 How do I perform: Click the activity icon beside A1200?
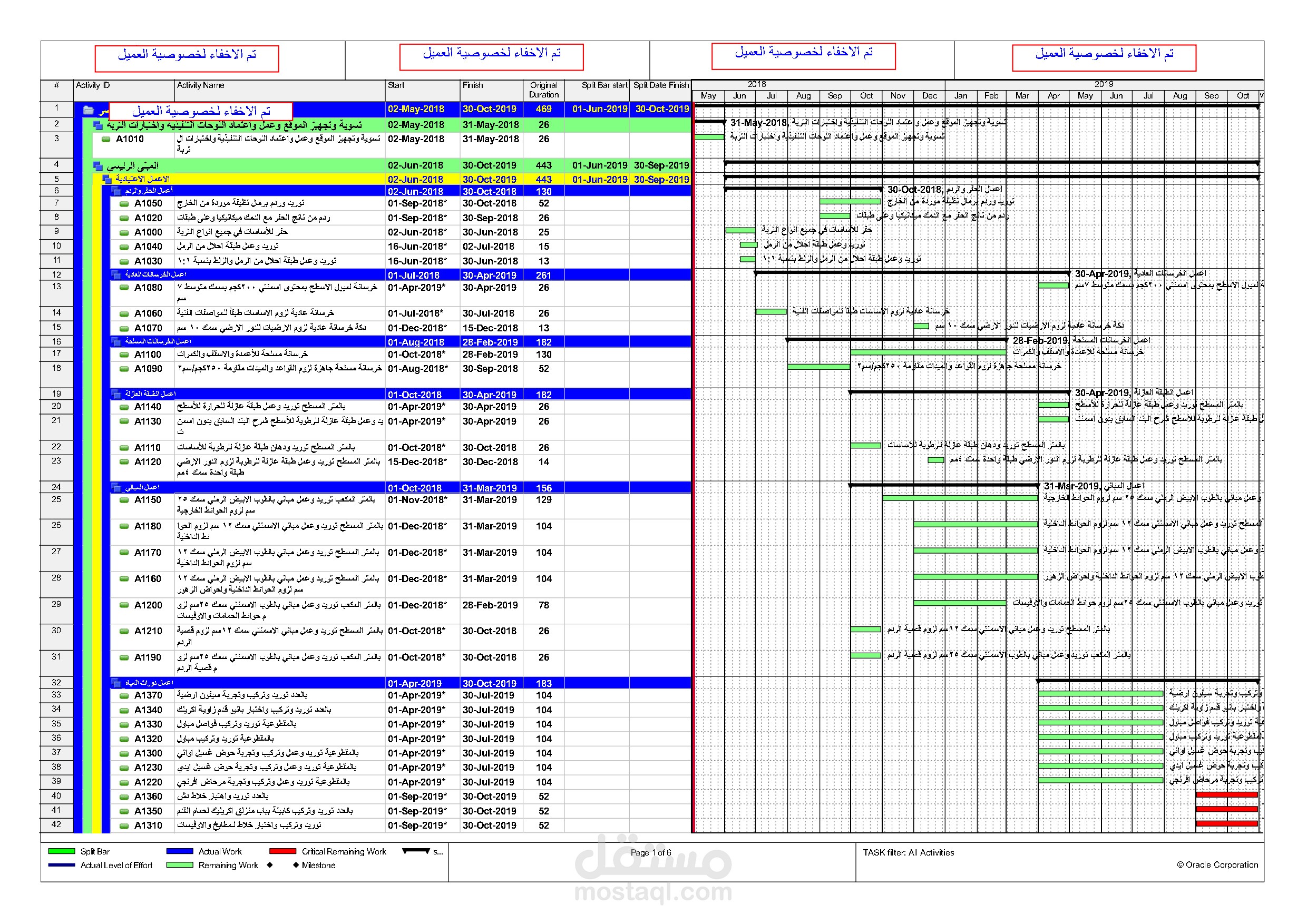[123, 605]
